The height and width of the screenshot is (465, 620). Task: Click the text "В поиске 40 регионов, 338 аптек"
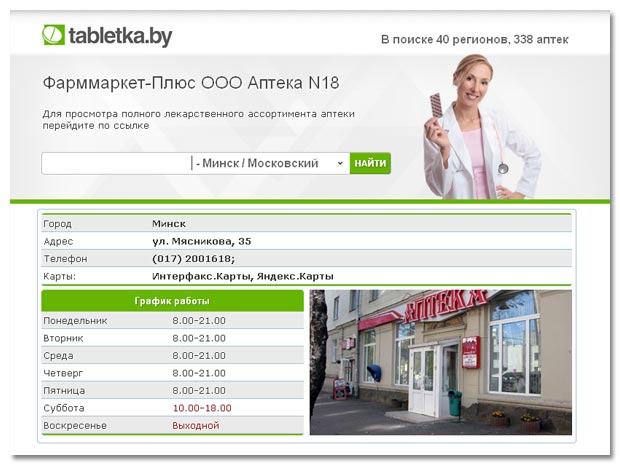point(474,40)
